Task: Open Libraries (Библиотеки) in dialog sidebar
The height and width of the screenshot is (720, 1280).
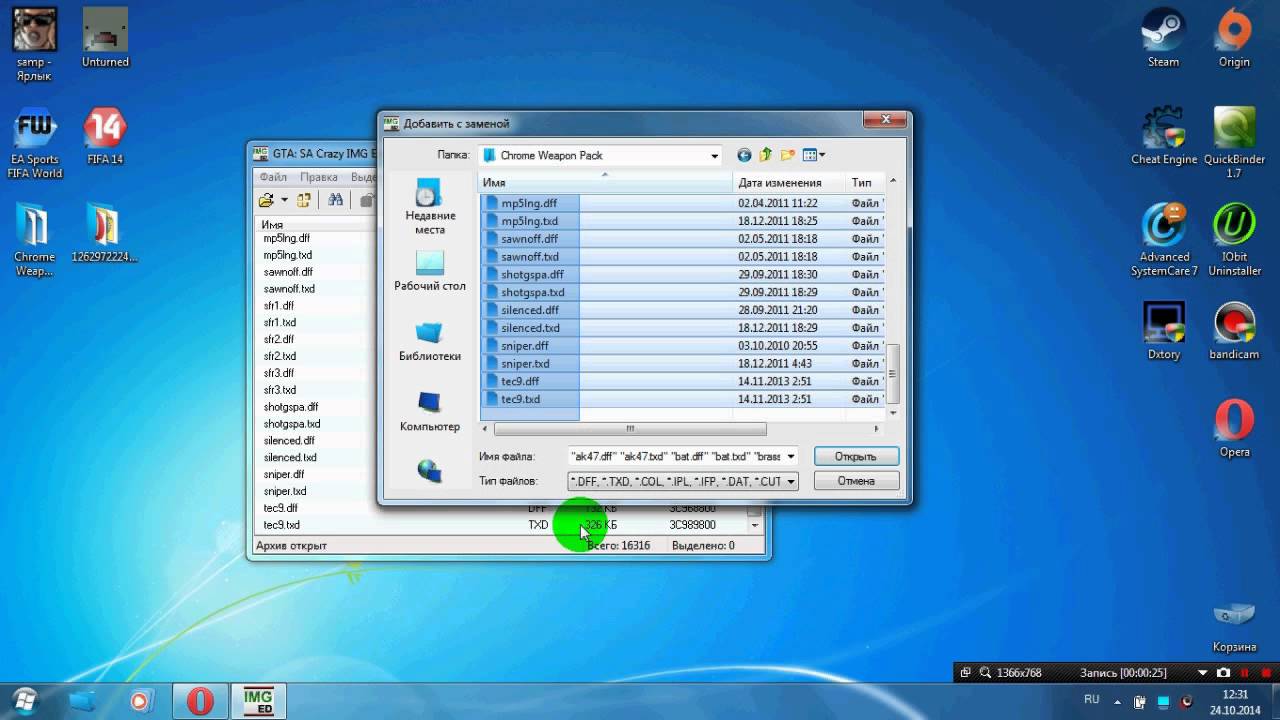Action: click(430, 341)
